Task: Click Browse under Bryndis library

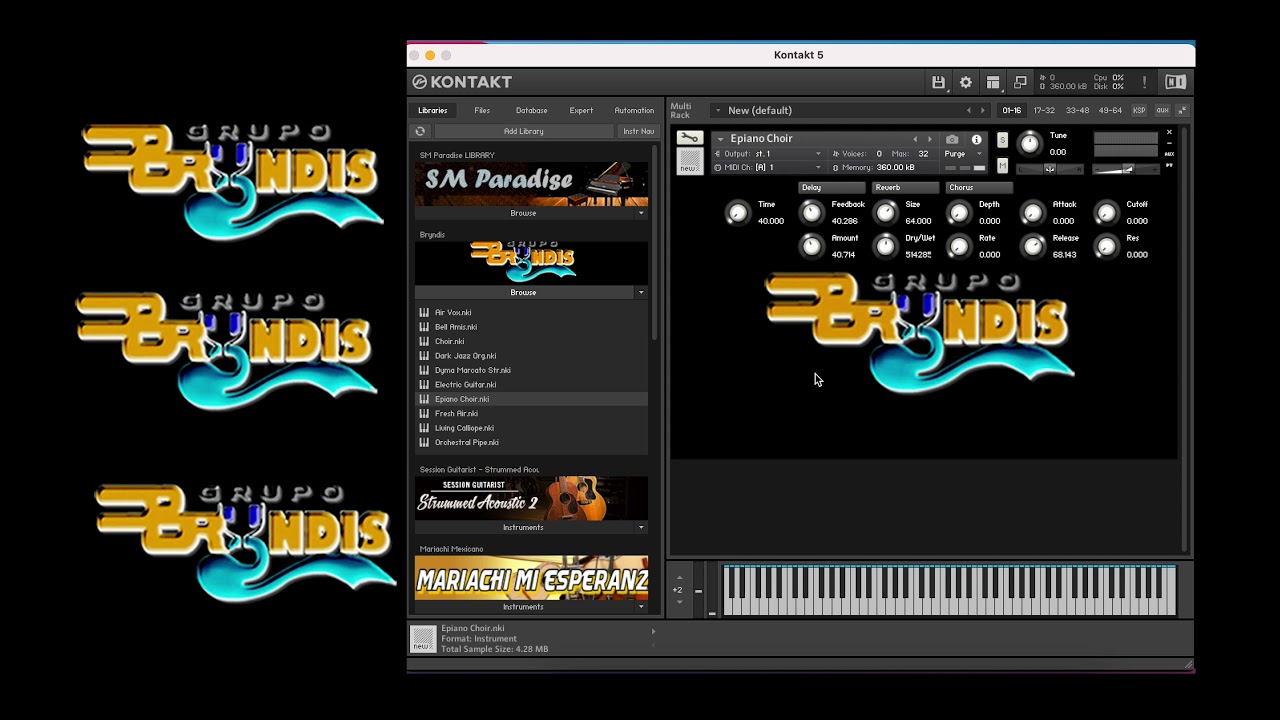Action: point(524,292)
